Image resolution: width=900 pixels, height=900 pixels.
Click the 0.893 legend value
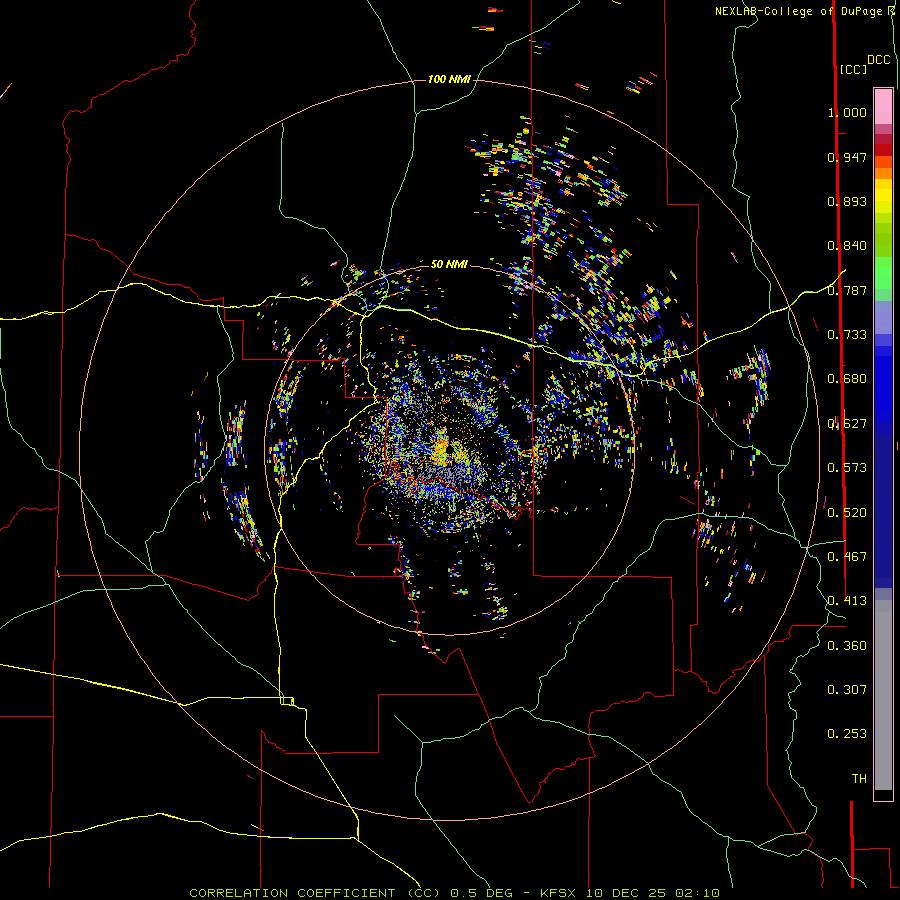[847, 201]
